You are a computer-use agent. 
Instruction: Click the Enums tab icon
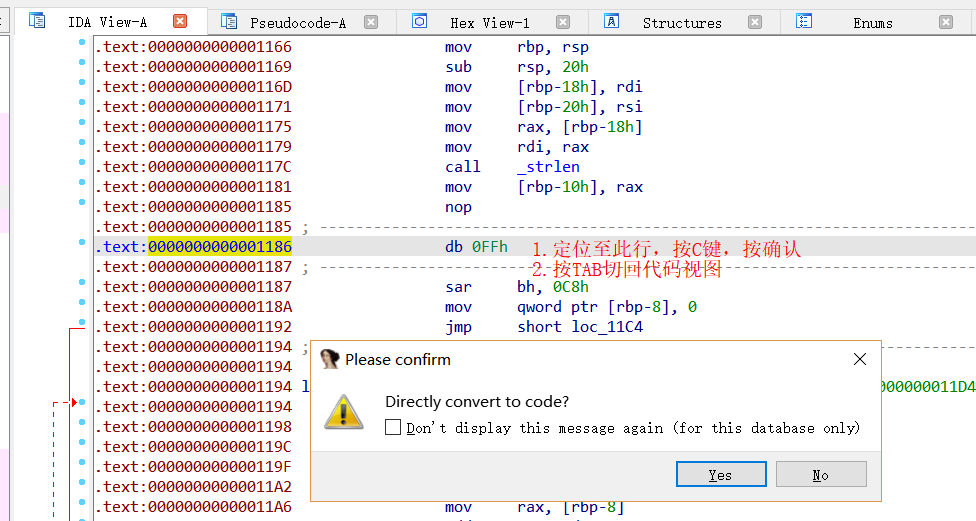[x=803, y=21]
